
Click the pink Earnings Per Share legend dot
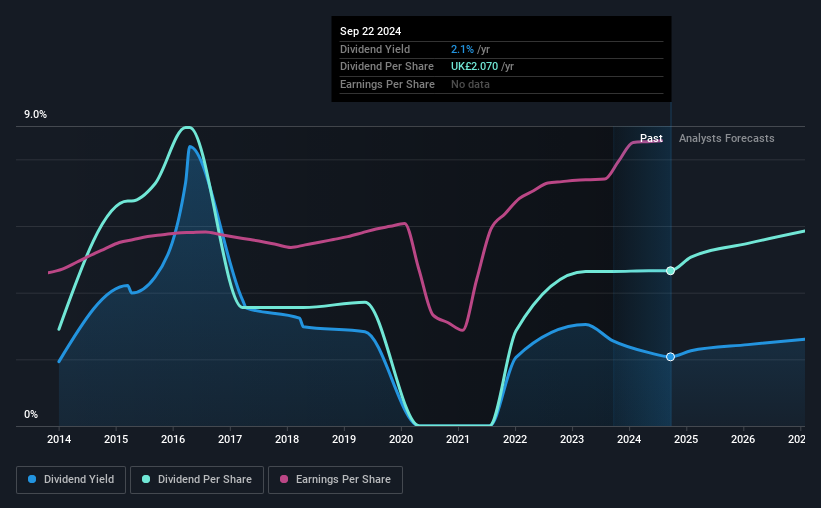284,479
